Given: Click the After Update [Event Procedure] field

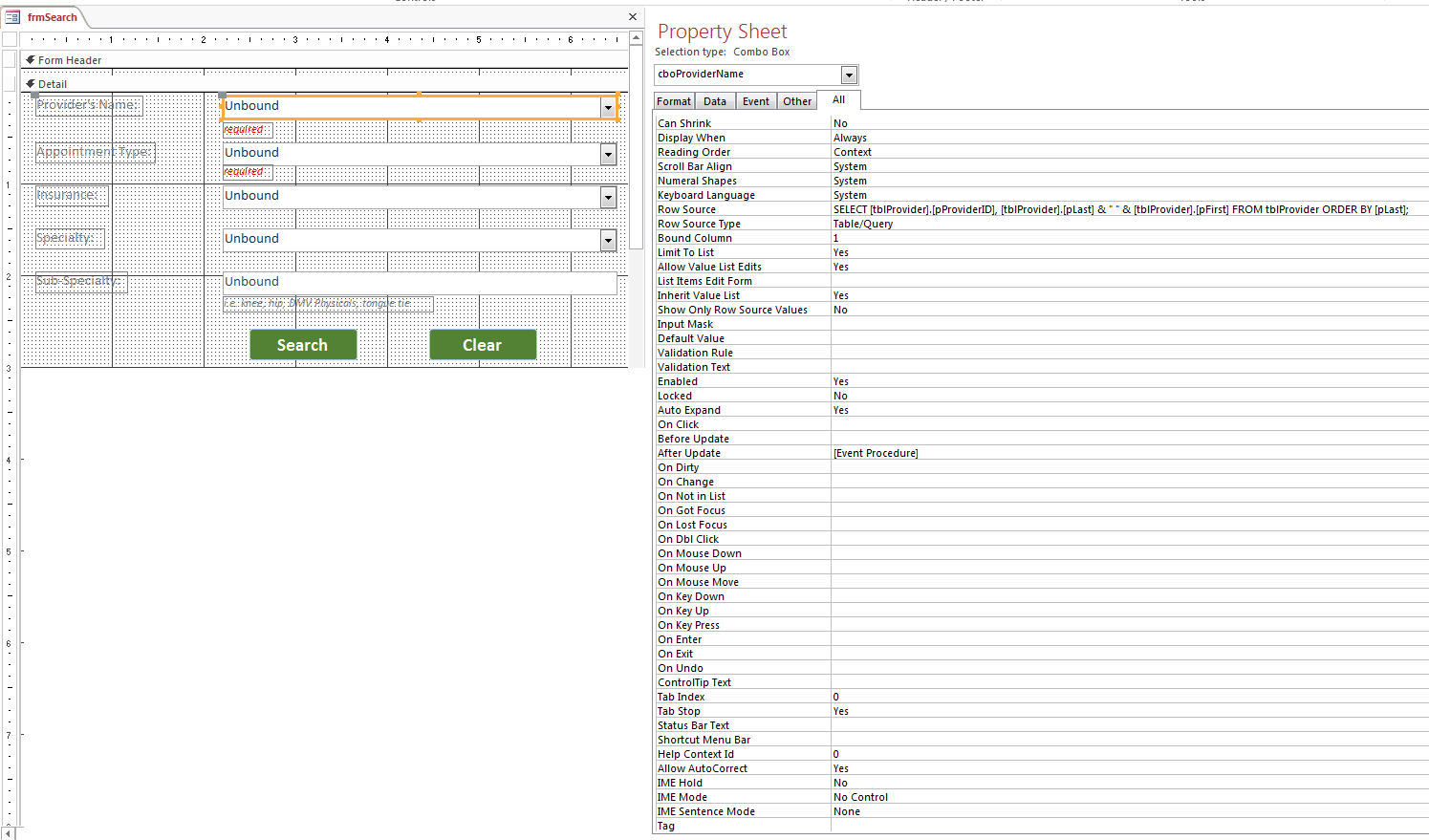Looking at the screenshot, I should pyautogui.click(x=1129, y=453).
